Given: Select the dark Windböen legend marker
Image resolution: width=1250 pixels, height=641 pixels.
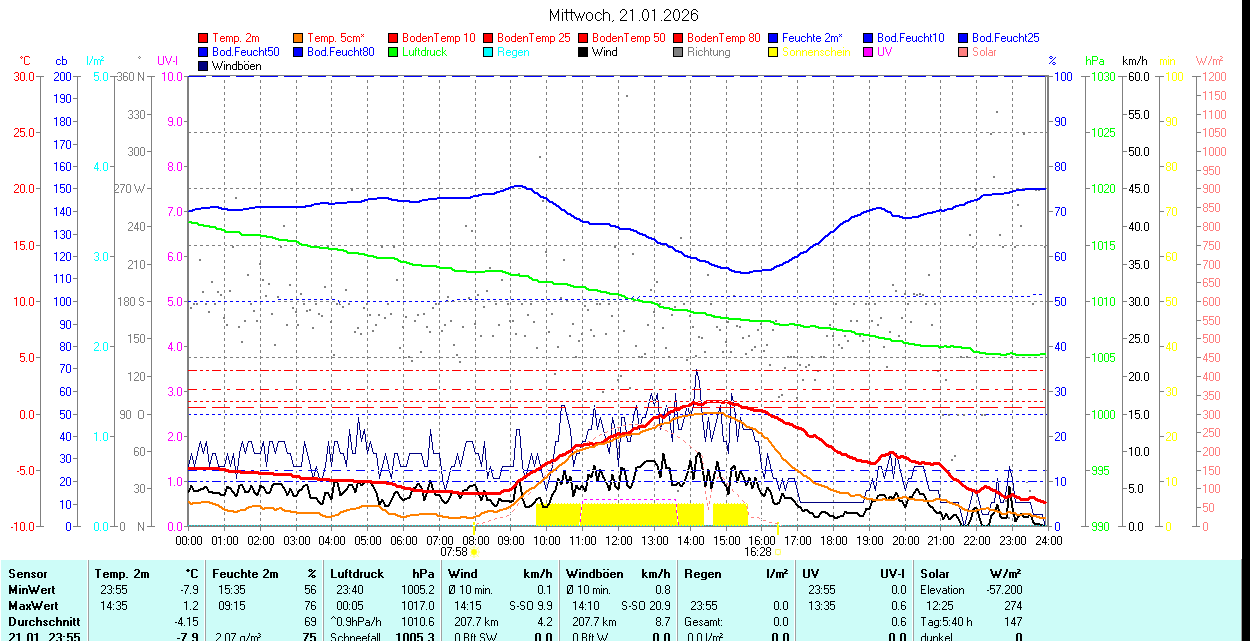Looking at the screenshot, I should 203,66.
